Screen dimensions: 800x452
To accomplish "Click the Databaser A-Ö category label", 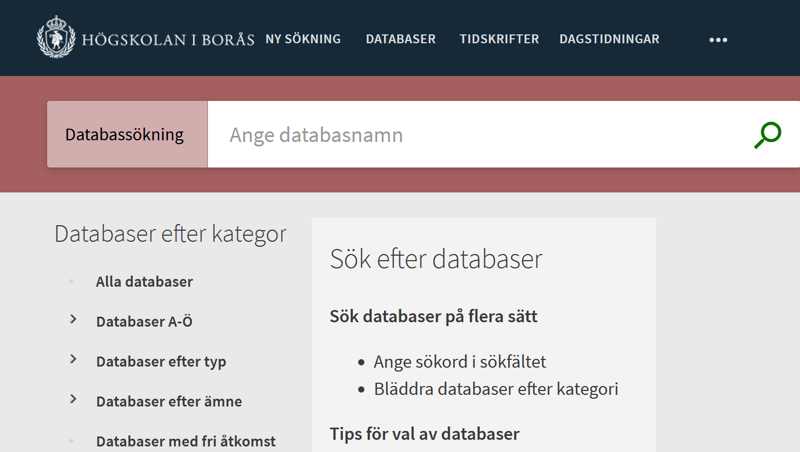I will 144,322.
